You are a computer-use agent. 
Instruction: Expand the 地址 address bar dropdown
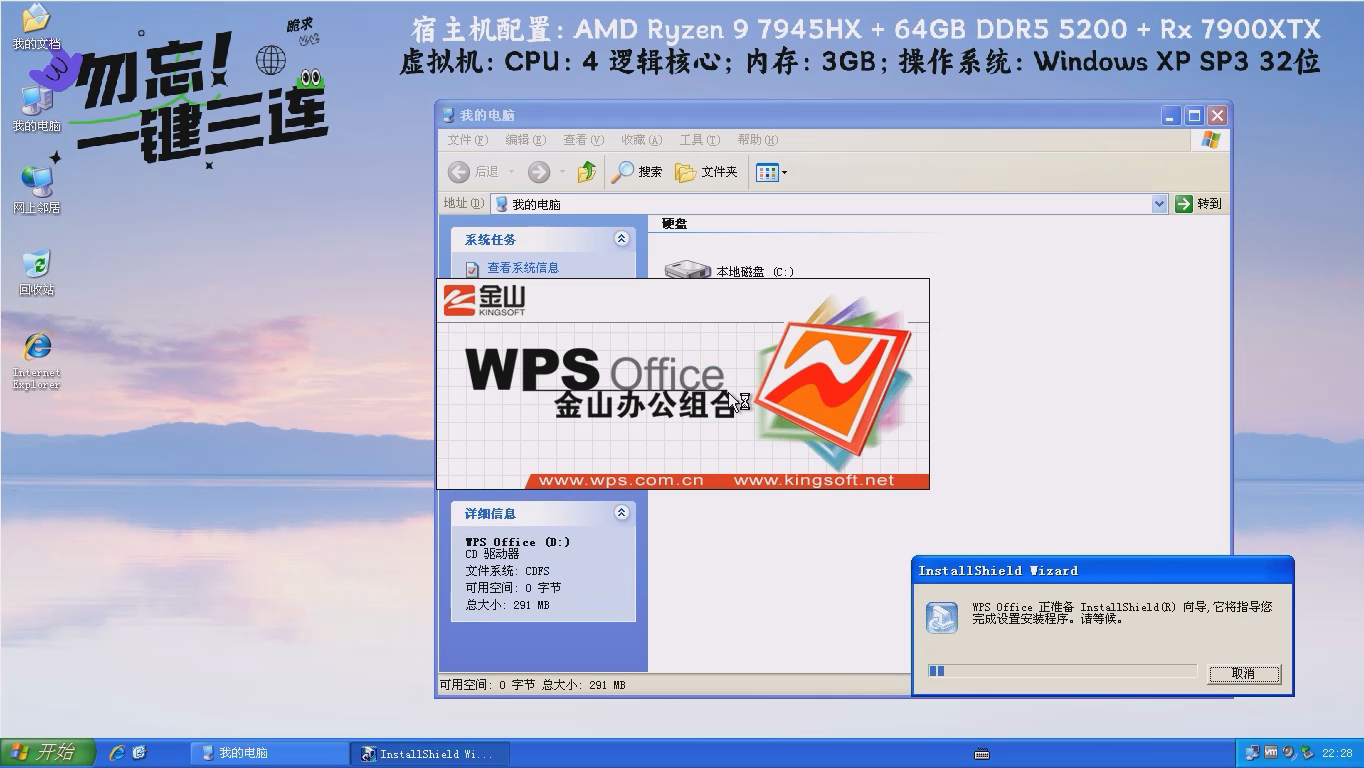point(1159,204)
